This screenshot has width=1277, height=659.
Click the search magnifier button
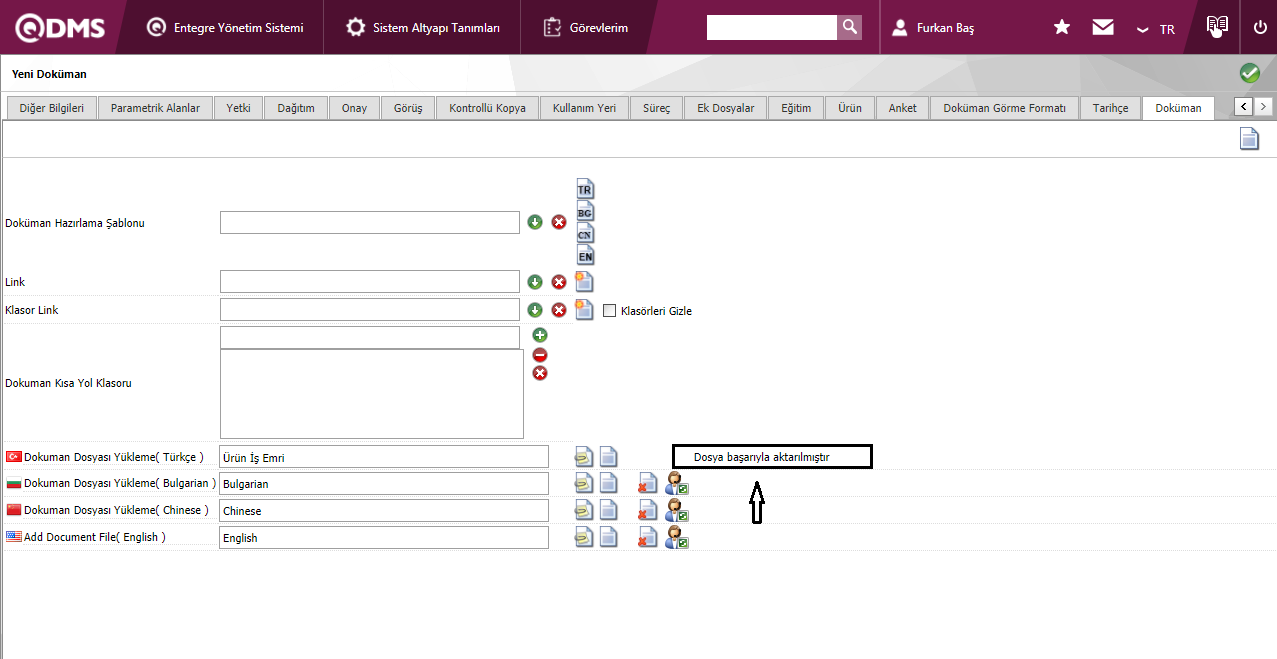coord(849,27)
